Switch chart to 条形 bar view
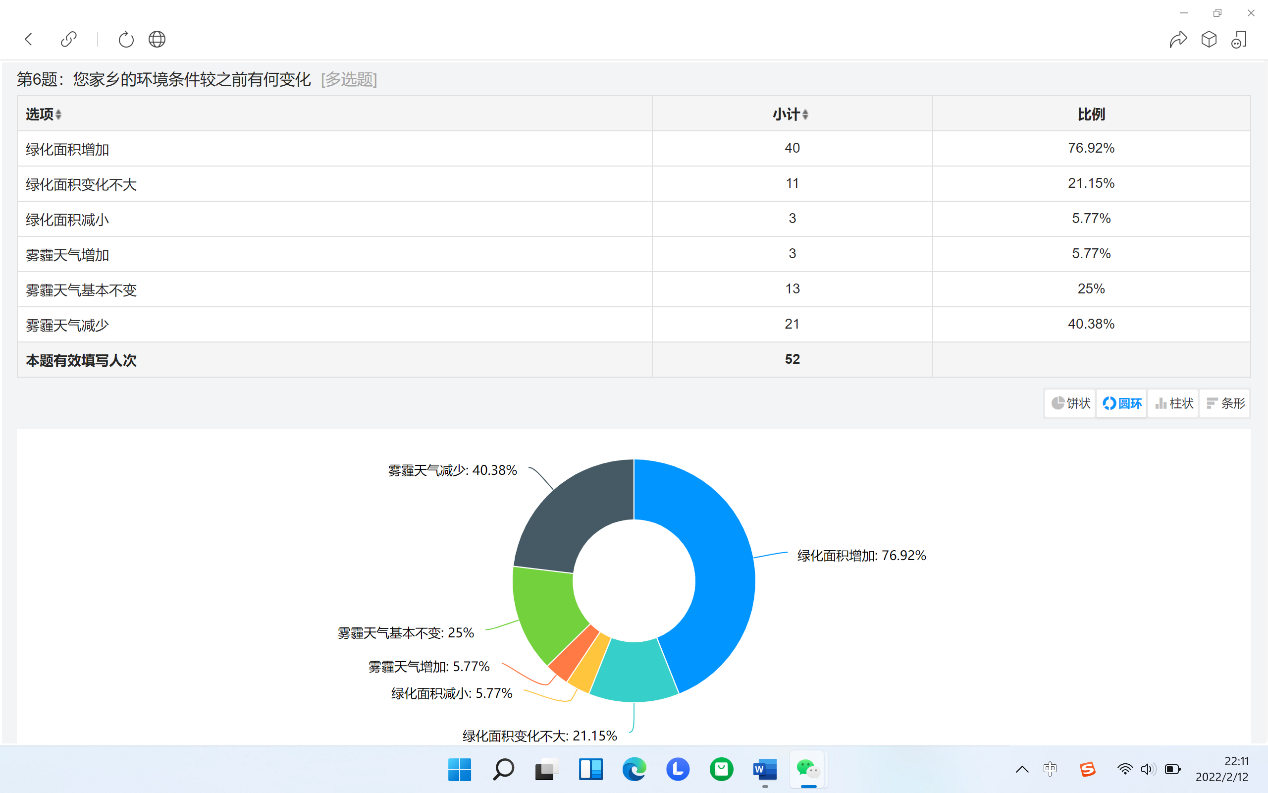The width and height of the screenshot is (1268, 793). click(x=1225, y=403)
